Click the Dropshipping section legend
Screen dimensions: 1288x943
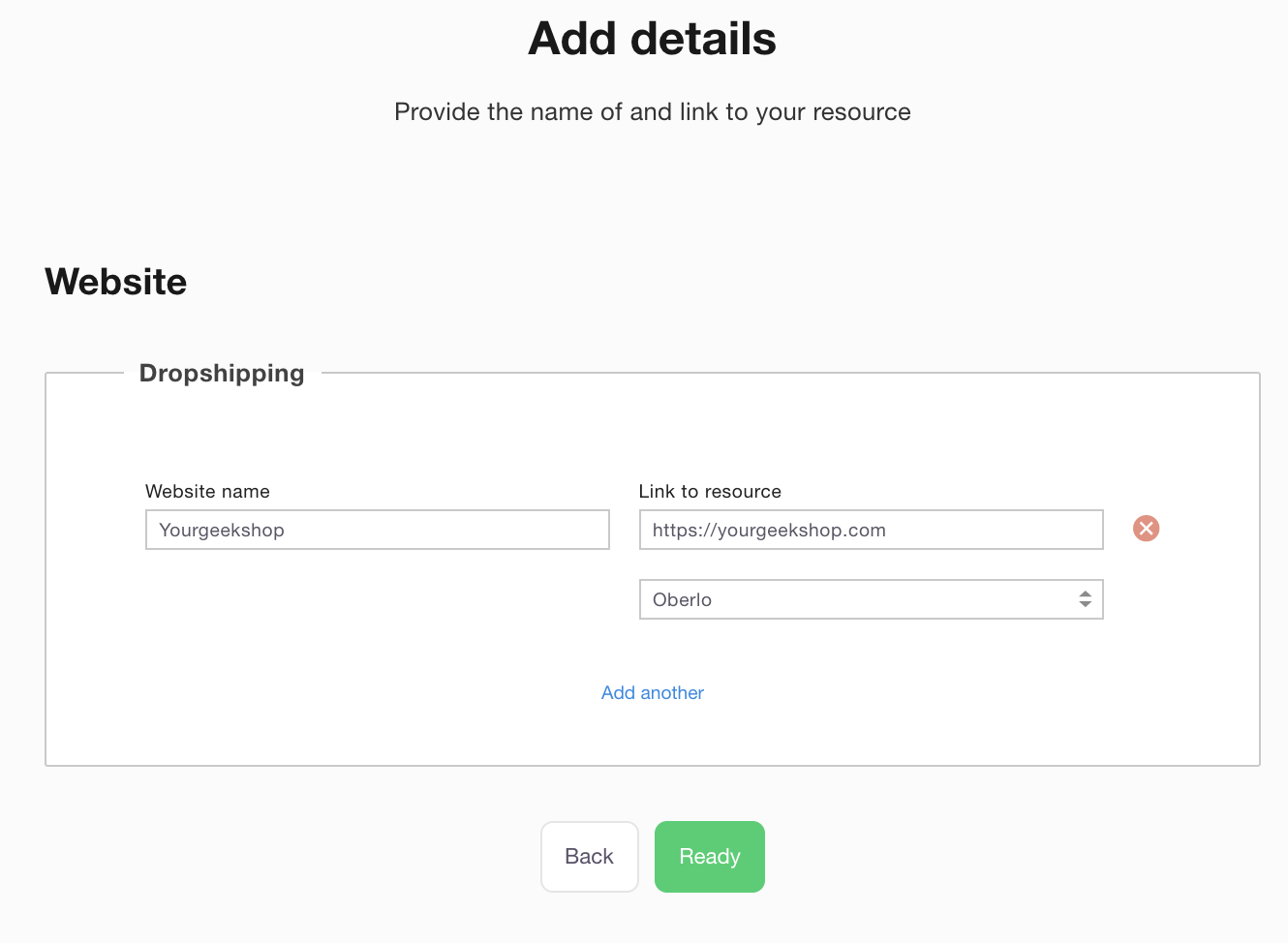point(222,373)
